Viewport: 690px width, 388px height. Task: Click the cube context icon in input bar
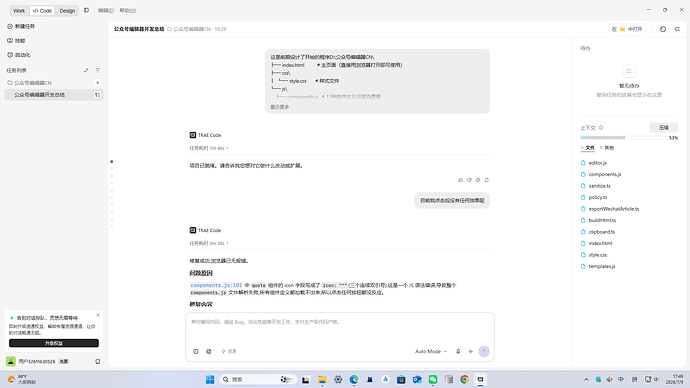click(209, 351)
